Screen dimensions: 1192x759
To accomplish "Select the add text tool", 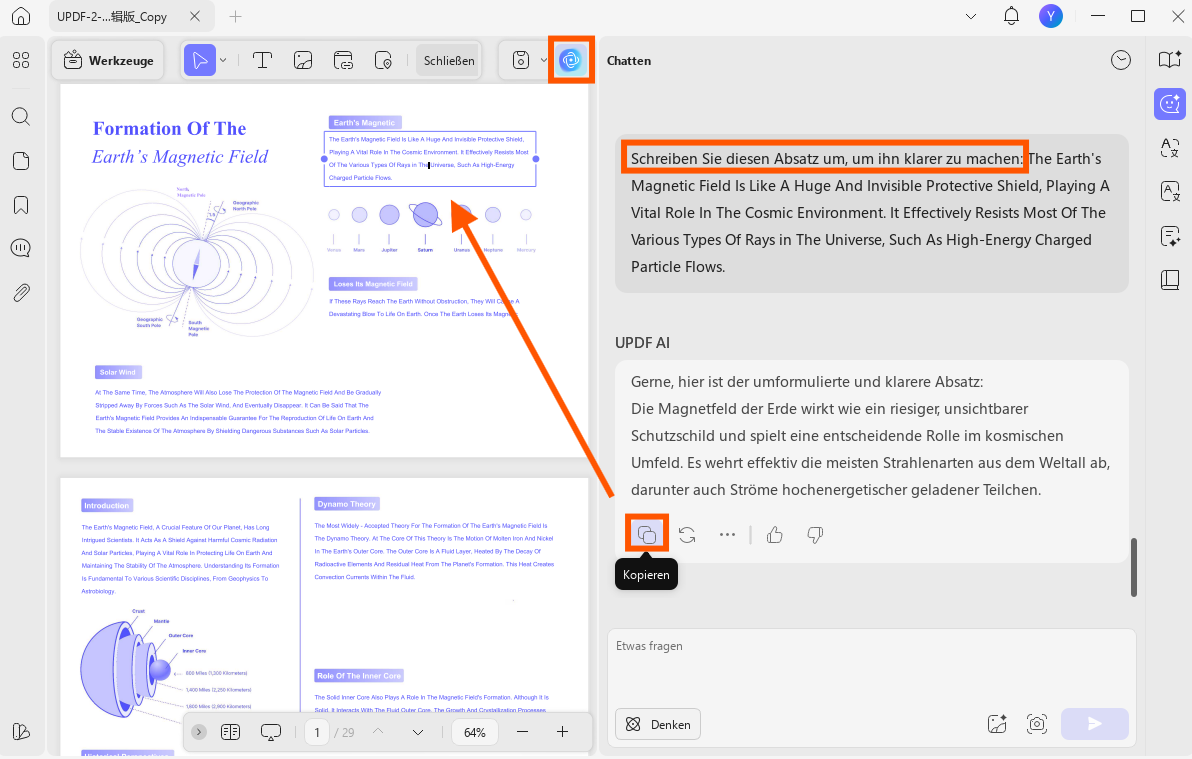I will coord(262,60).
